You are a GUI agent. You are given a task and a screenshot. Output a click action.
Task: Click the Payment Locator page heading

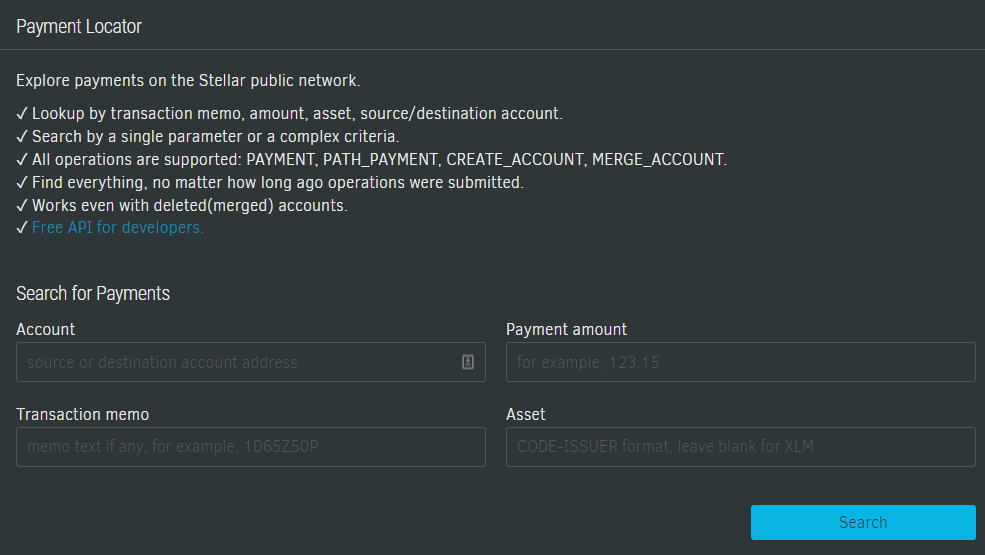click(x=79, y=27)
